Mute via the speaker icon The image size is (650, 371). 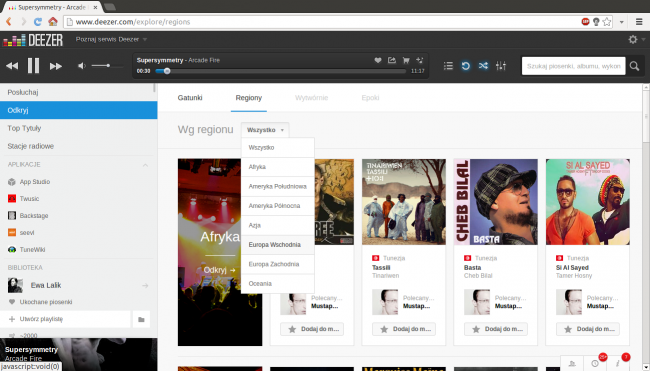[82, 66]
